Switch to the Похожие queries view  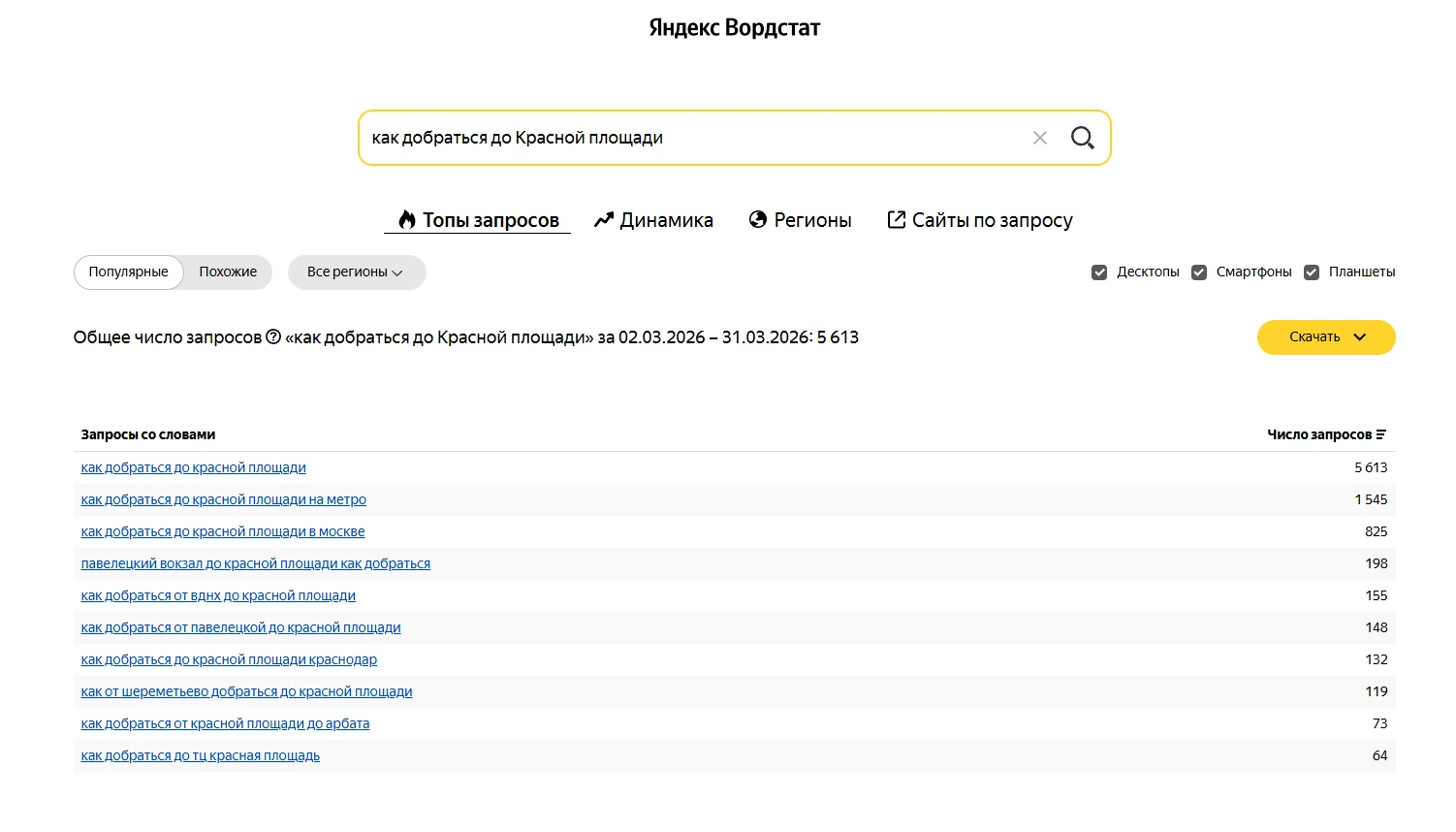227,272
